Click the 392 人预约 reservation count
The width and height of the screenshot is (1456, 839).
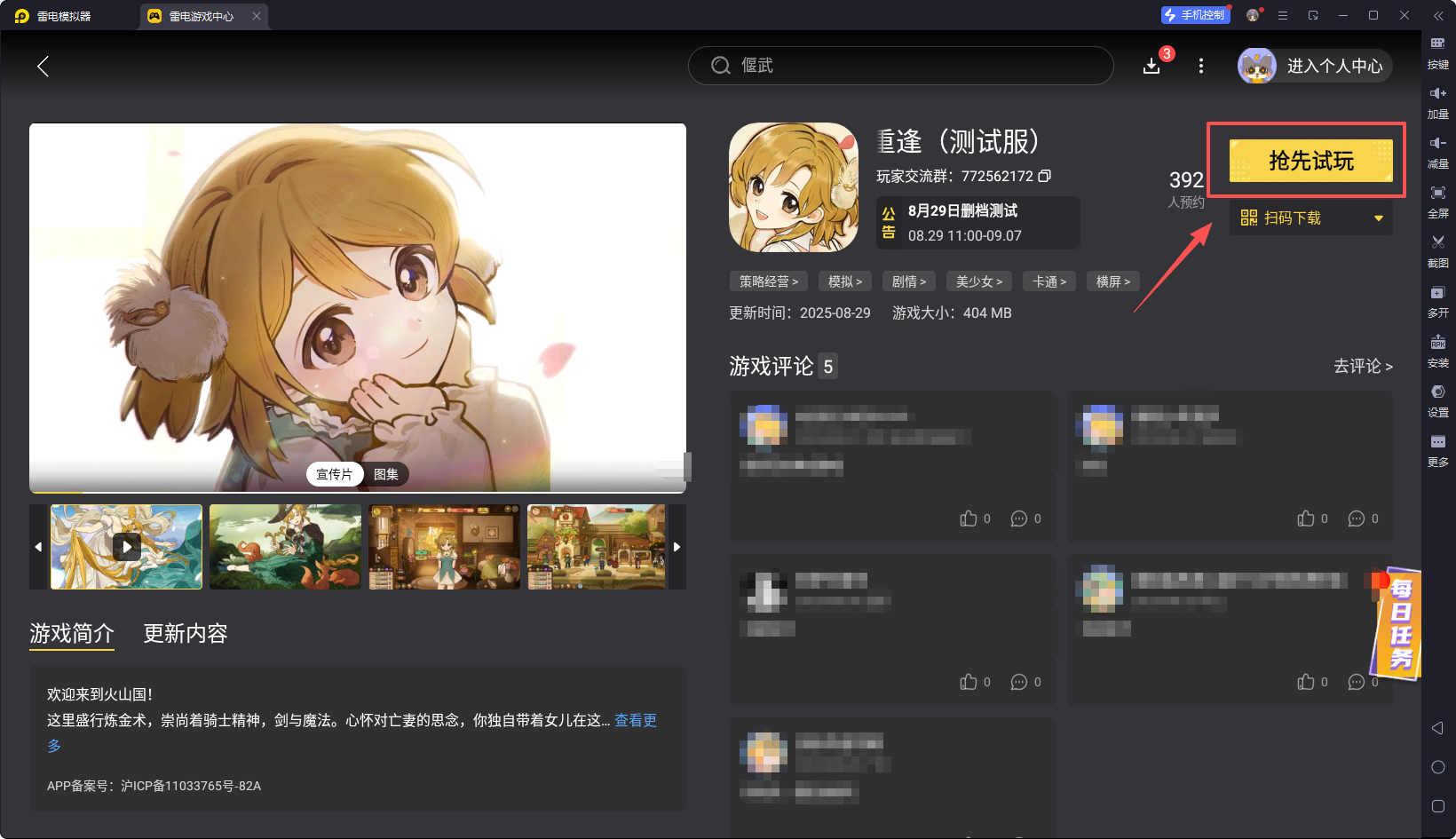(x=1186, y=189)
